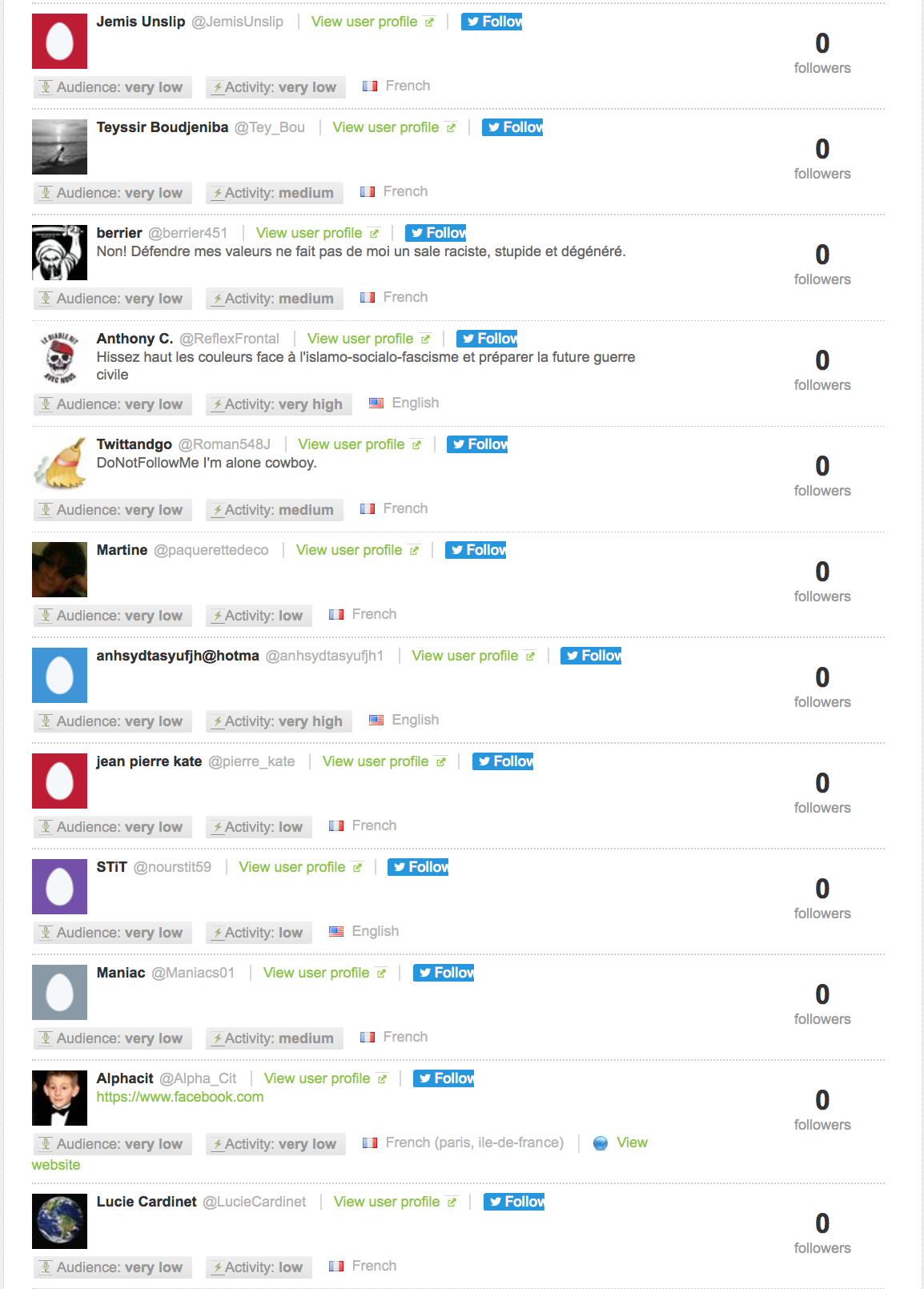924x1289 pixels.
Task: Open View user profile for anhsydtasyufjh@hotma
Action: [465, 656]
